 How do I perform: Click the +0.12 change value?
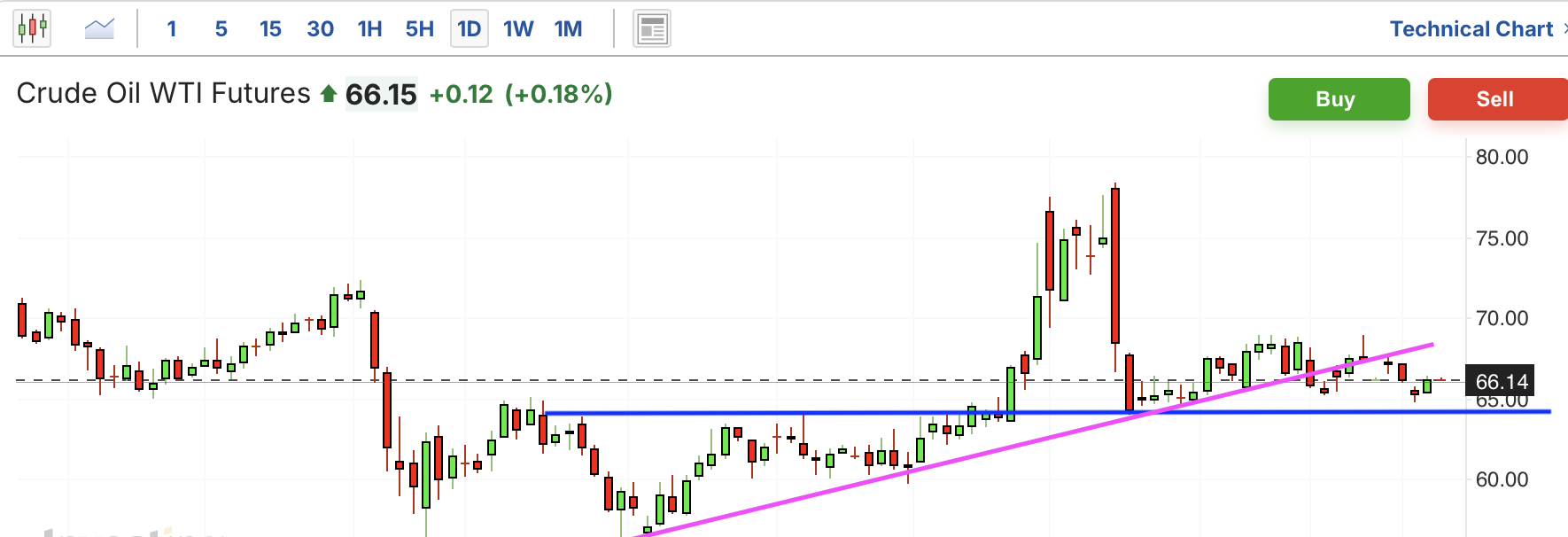click(461, 94)
